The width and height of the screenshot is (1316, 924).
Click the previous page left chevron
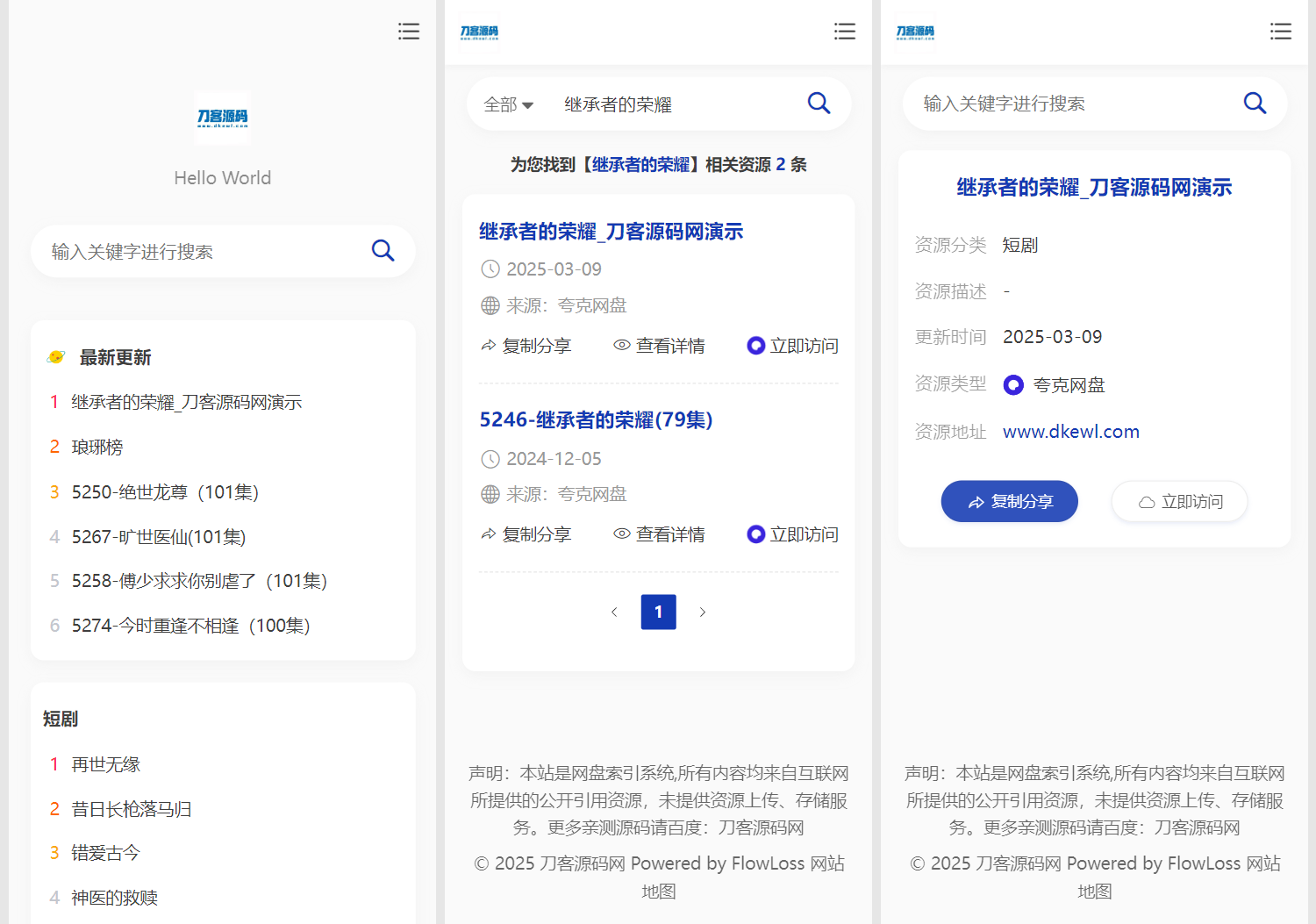(614, 612)
